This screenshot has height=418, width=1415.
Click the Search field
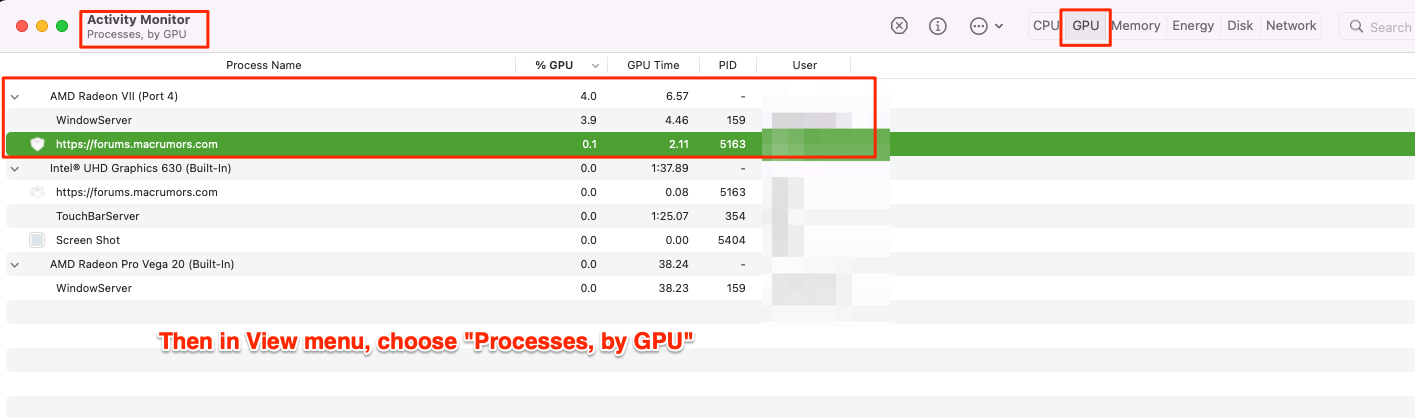pos(1380,27)
